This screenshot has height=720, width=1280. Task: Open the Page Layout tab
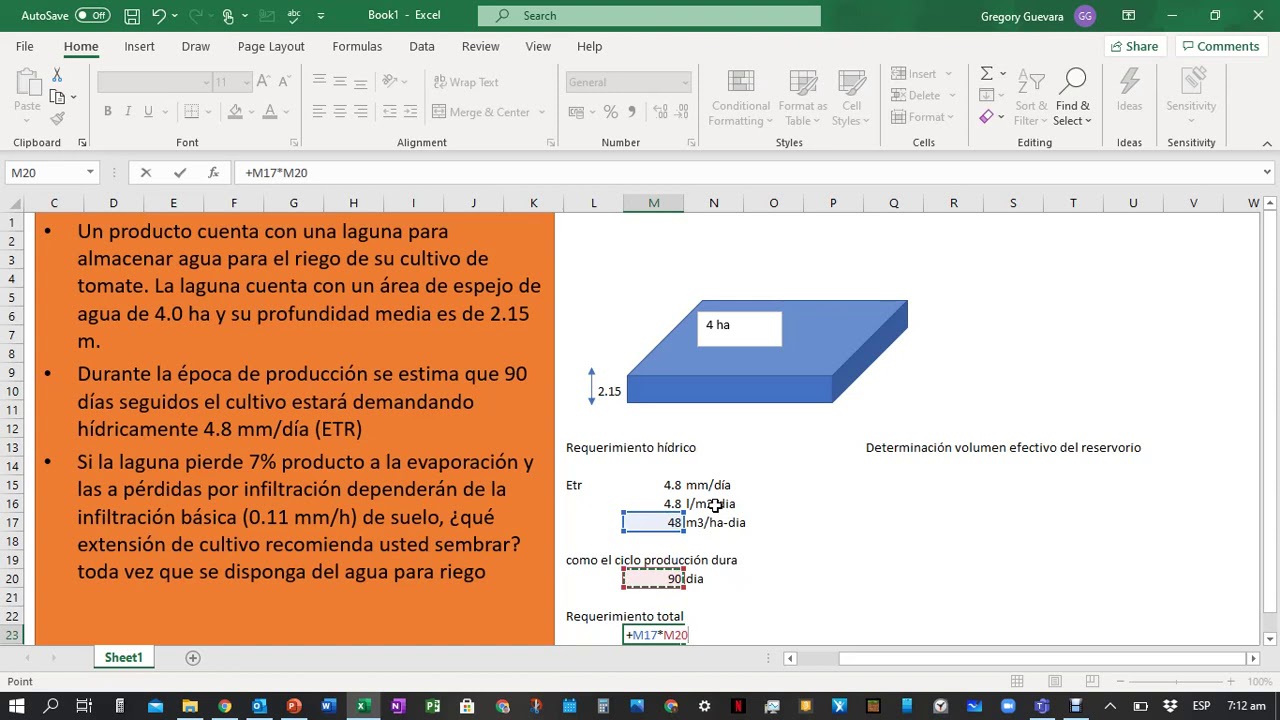[271, 46]
